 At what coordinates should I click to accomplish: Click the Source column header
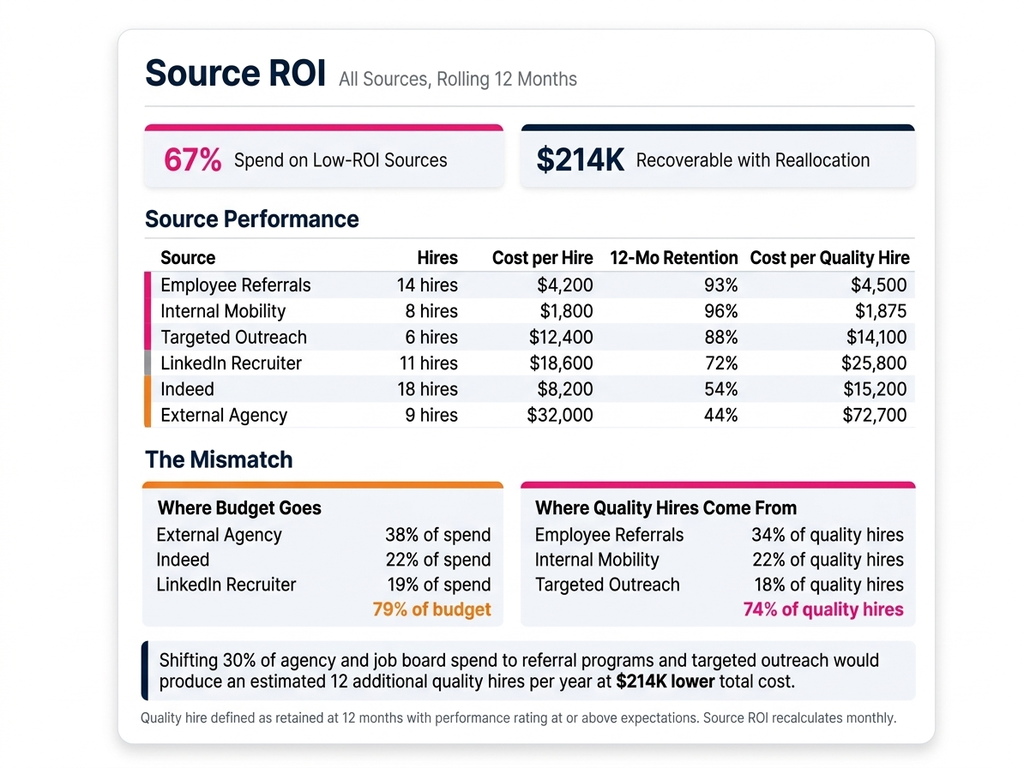point(188,258)
